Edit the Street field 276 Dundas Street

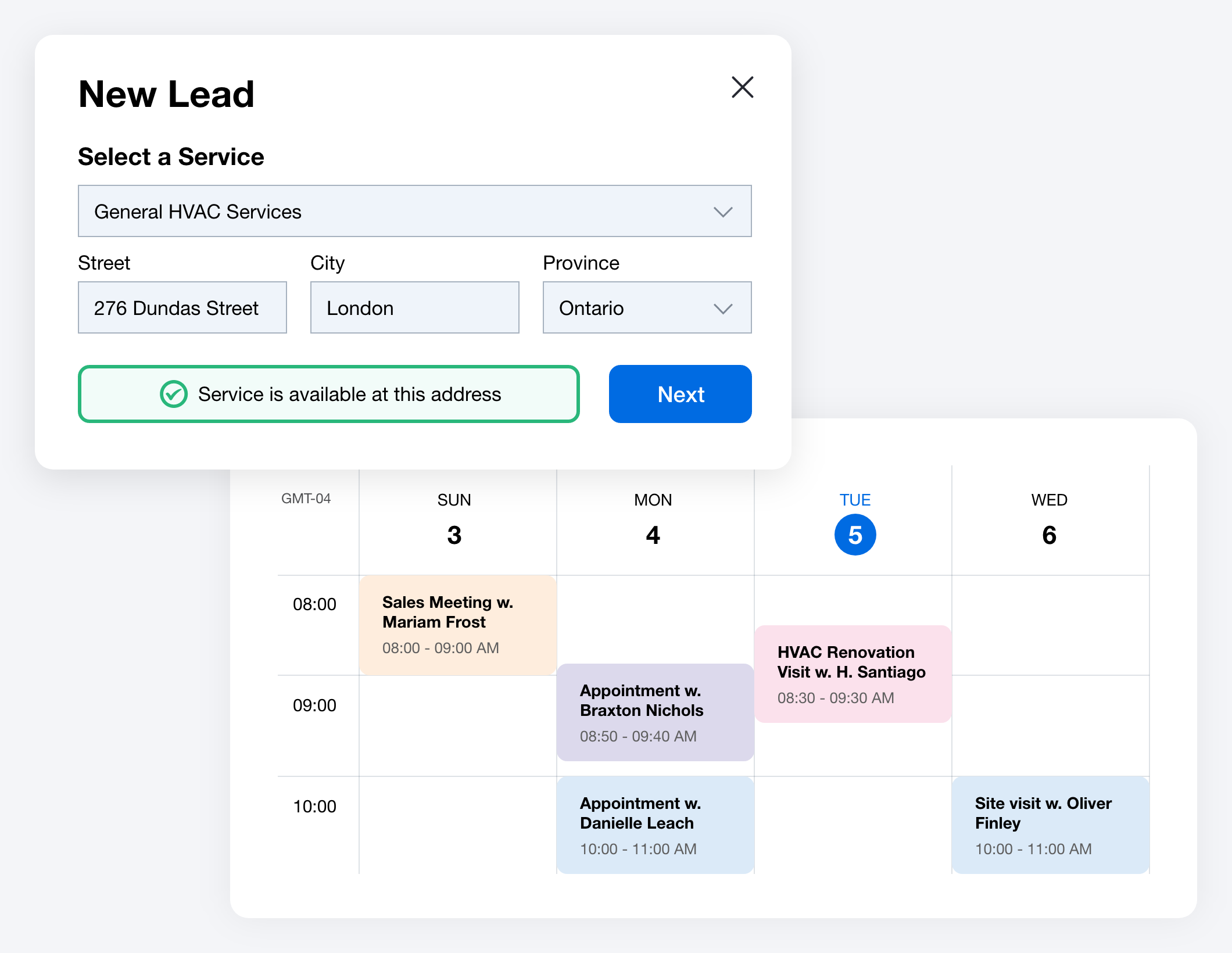[x=182, y=307]
